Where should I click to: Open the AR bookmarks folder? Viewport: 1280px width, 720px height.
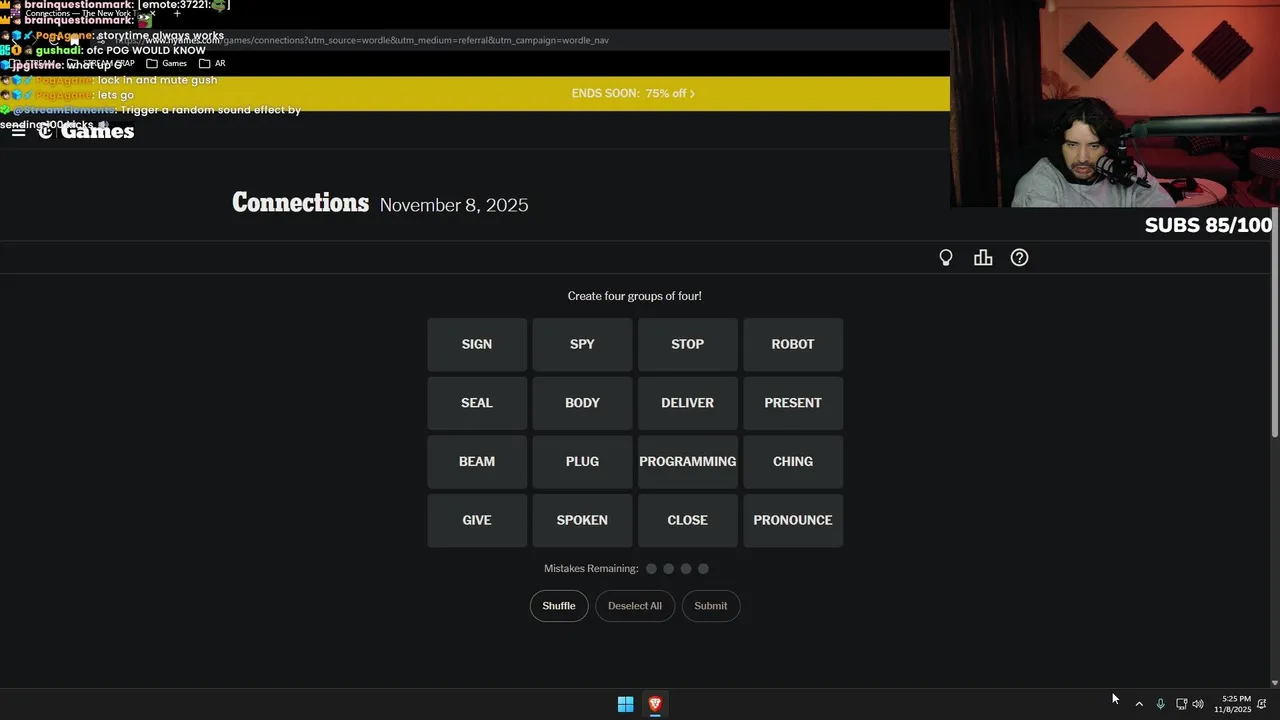212,63
